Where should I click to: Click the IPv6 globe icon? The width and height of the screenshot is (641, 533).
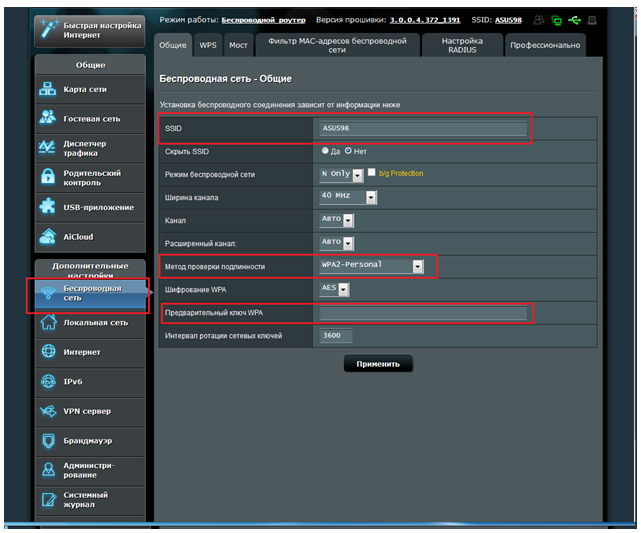(49, 381)
